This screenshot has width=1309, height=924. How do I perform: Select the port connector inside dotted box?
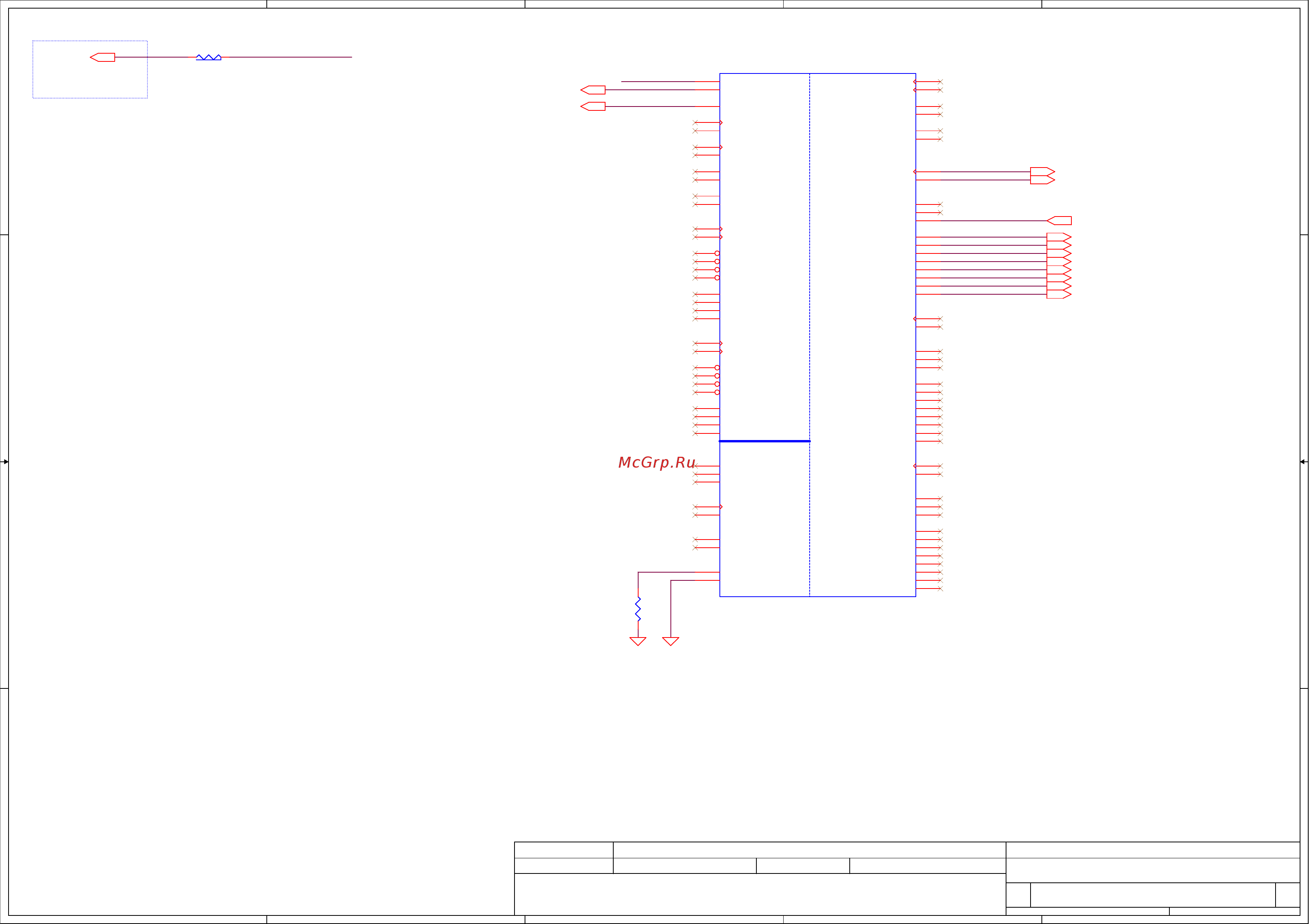103,57
